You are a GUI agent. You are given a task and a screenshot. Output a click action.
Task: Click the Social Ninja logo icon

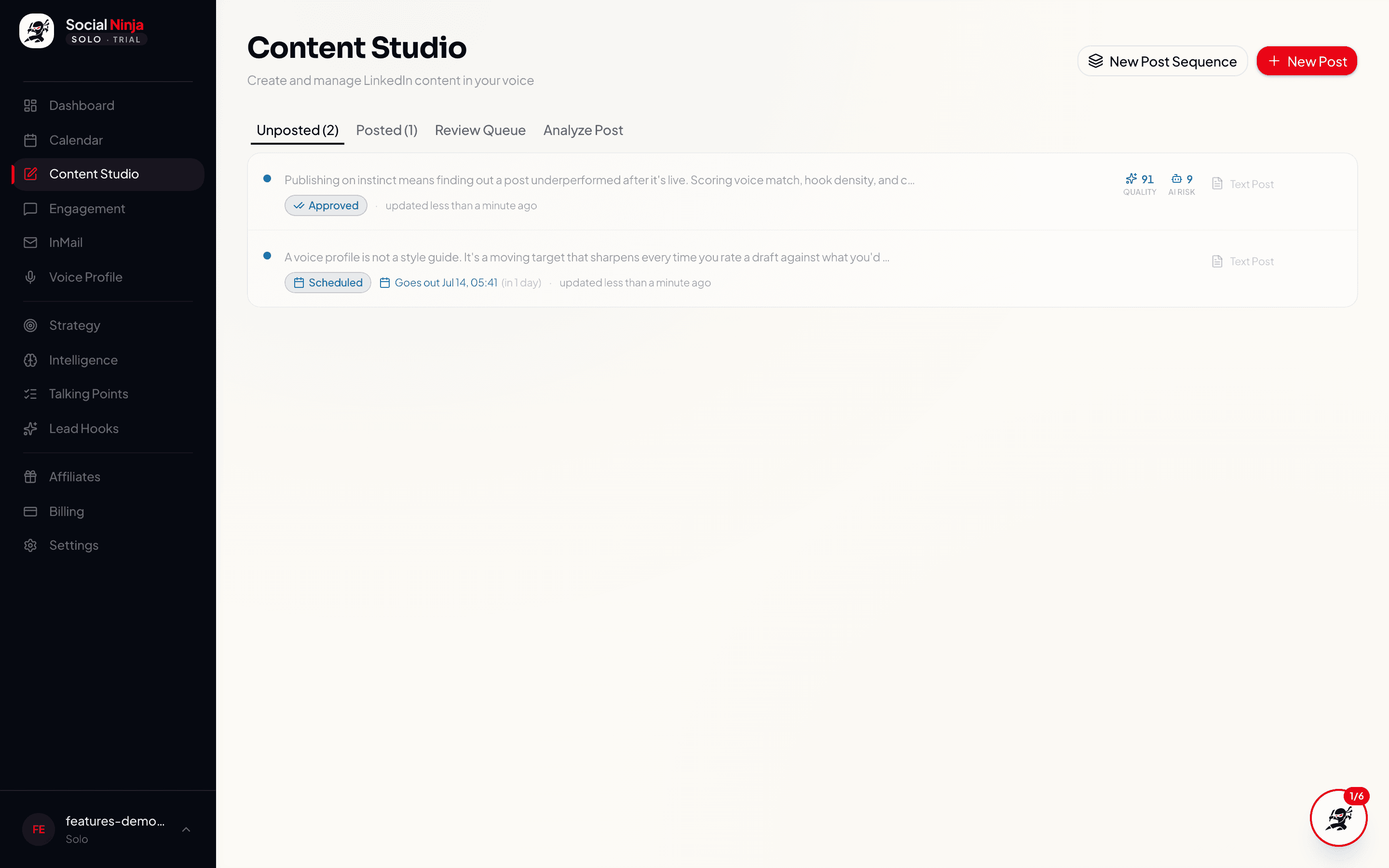[x=37, y=31]
